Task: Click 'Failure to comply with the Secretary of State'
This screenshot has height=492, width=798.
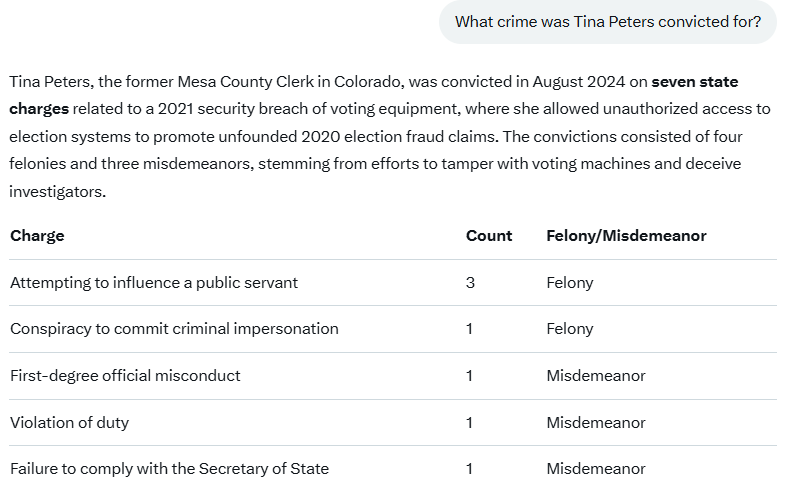Action: click(169, 469)
